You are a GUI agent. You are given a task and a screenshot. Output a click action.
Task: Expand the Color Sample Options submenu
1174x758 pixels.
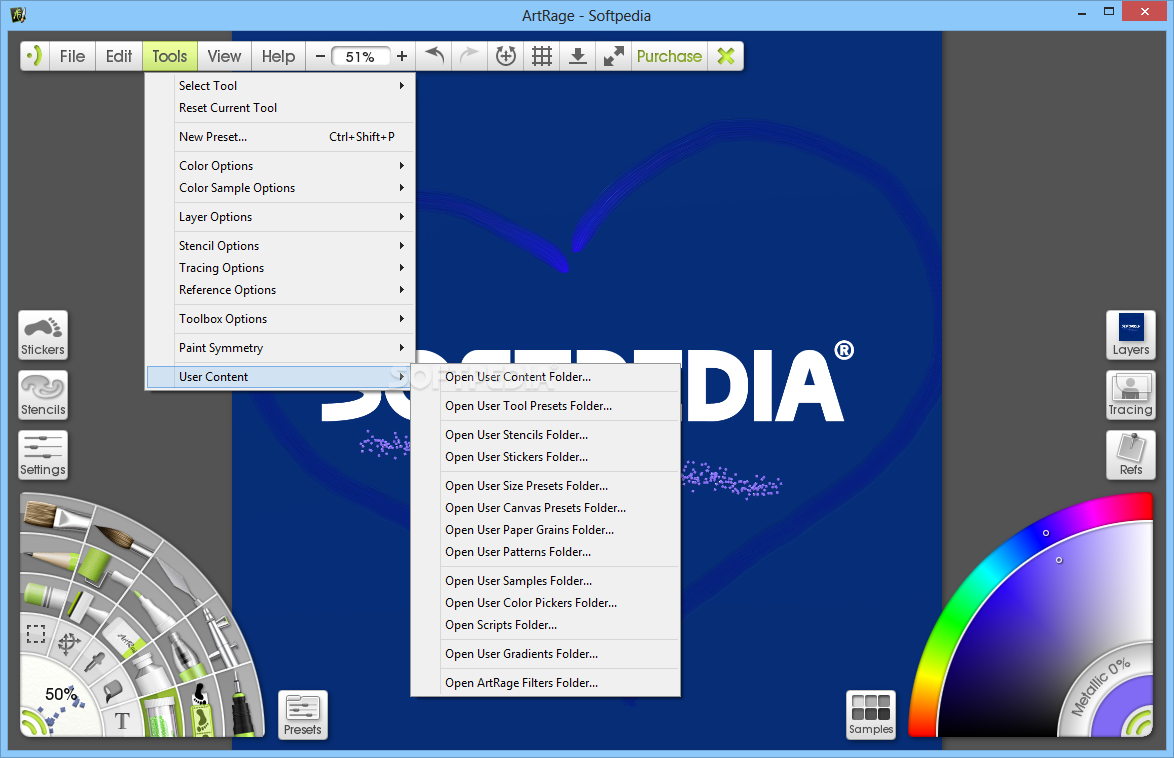280,188
